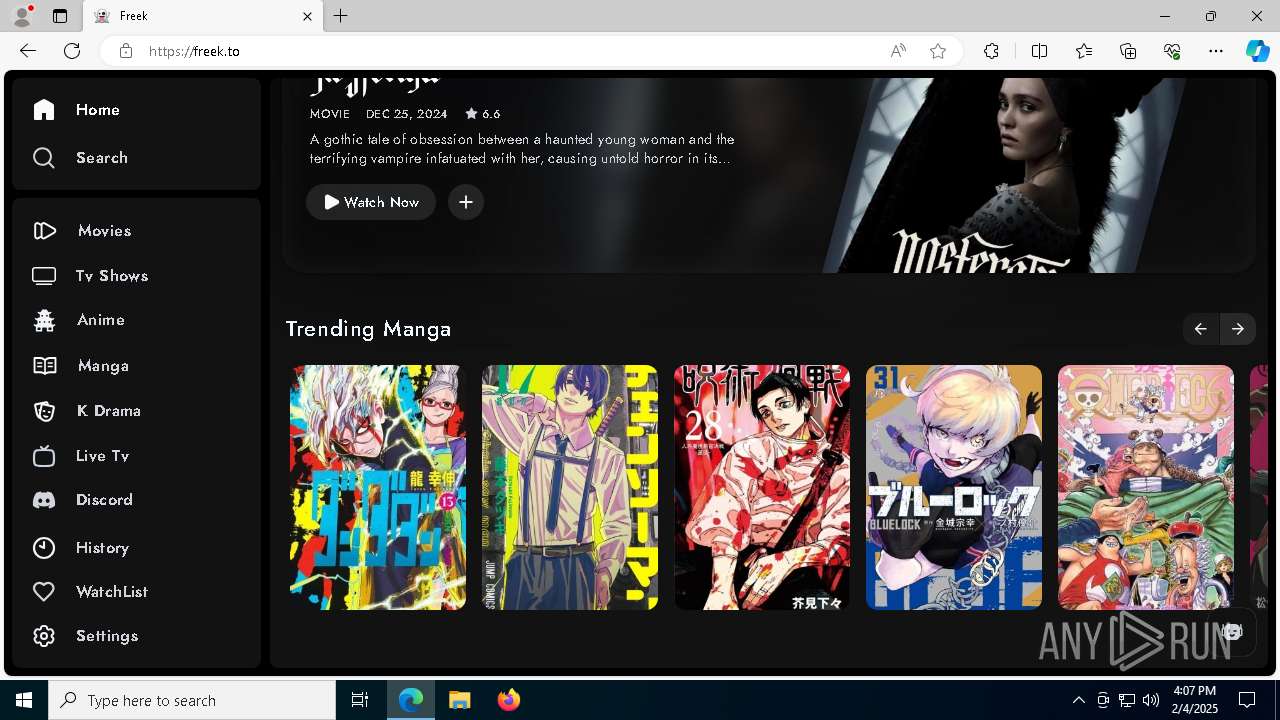Go to the previous Trending Manga slide
Screen dimensions: 1280x720
pyautogui.click(x=1201, y=329)
